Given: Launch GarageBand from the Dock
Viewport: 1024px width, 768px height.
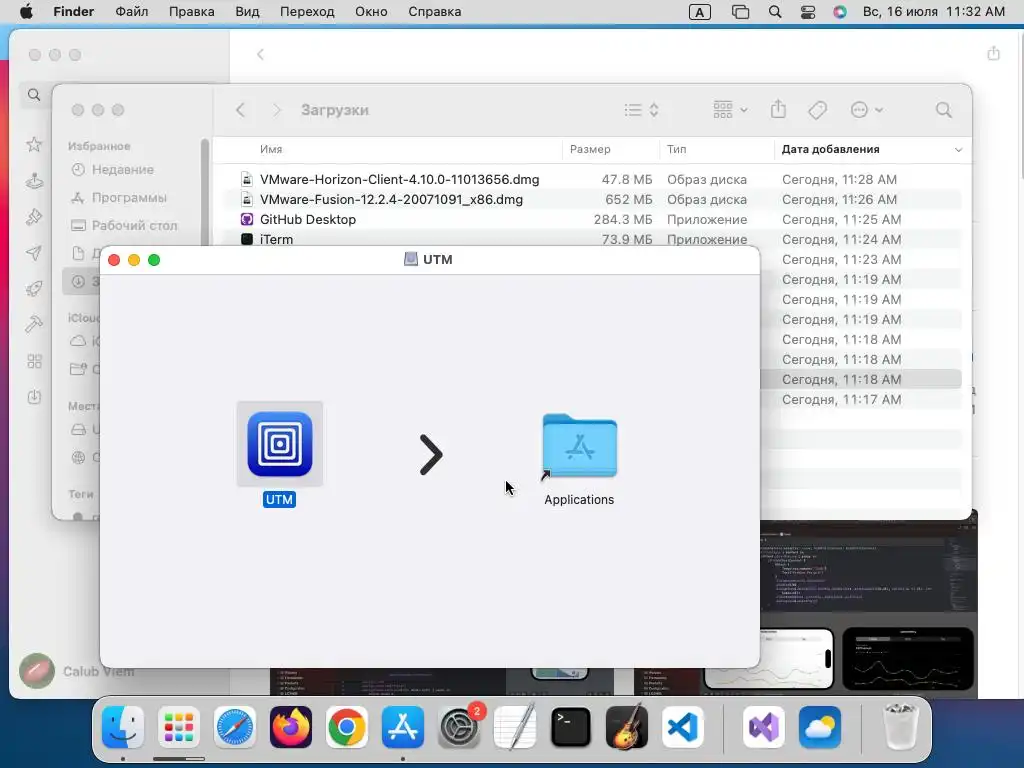Looking at the screenshot, I should coord(627,727).
